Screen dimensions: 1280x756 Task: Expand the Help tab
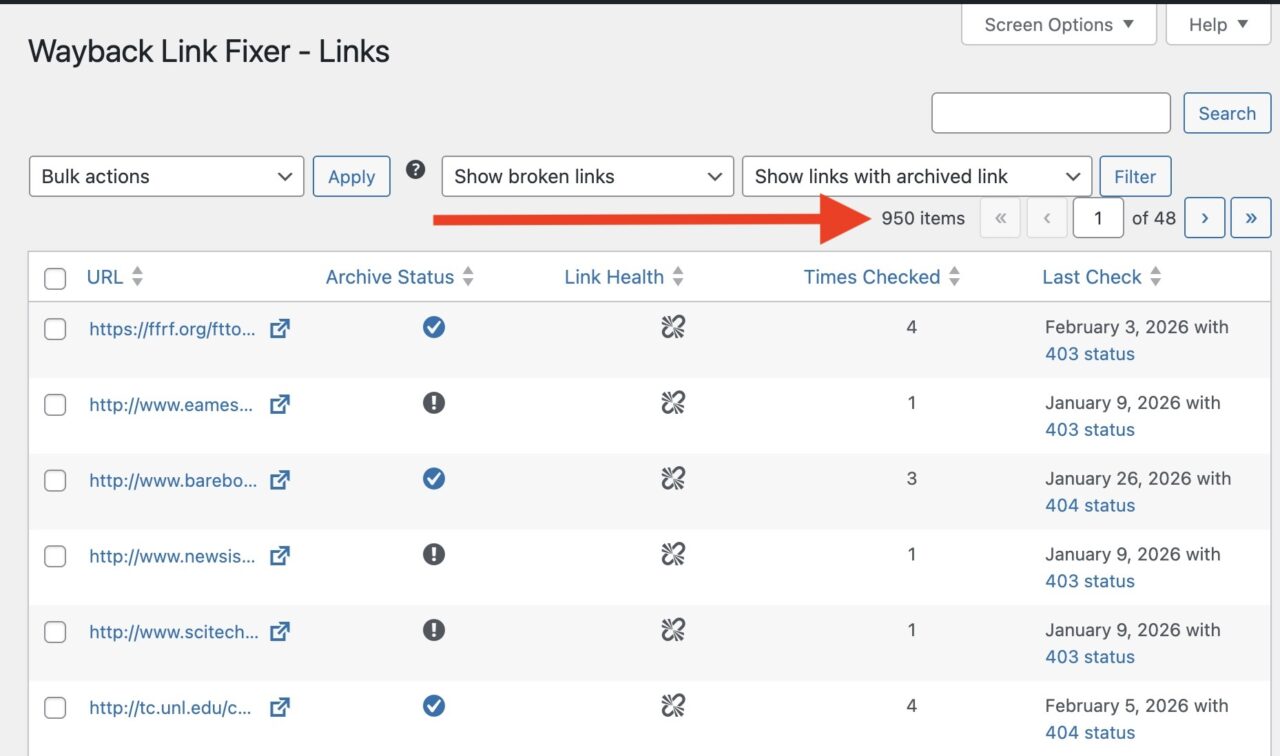(x=1217, y=25)
